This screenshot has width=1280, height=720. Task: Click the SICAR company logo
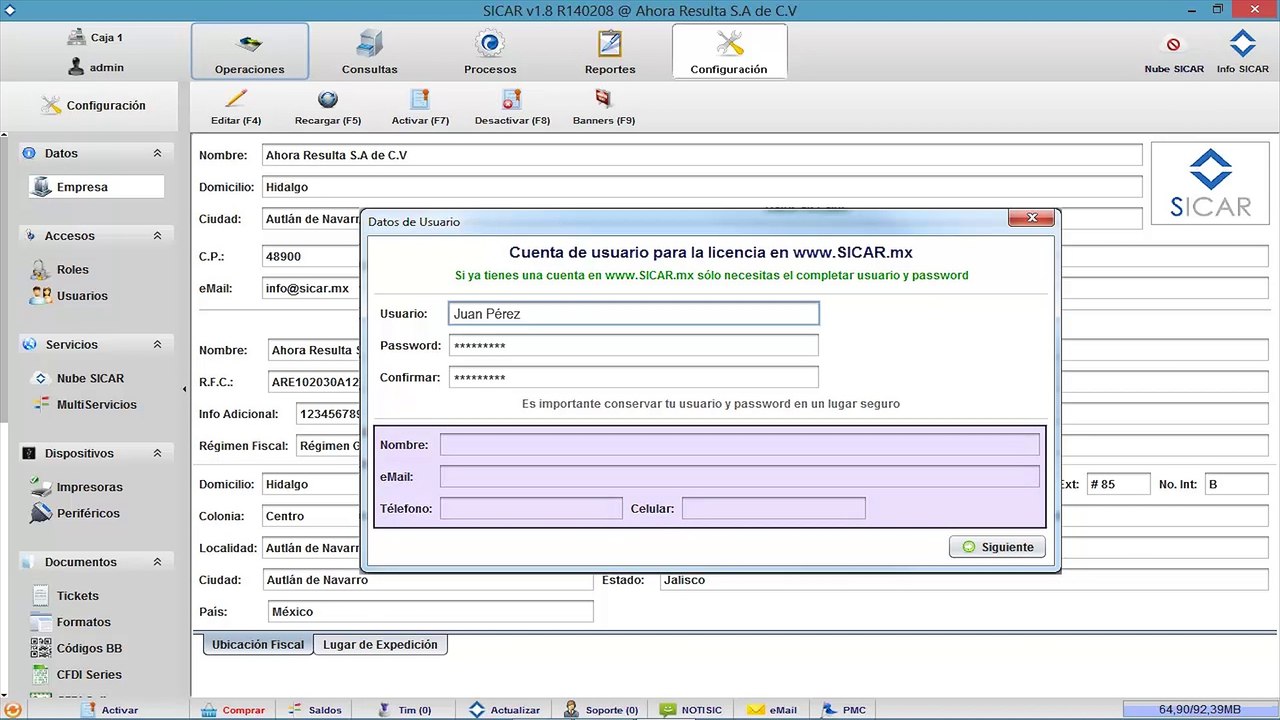point(1210,184)
